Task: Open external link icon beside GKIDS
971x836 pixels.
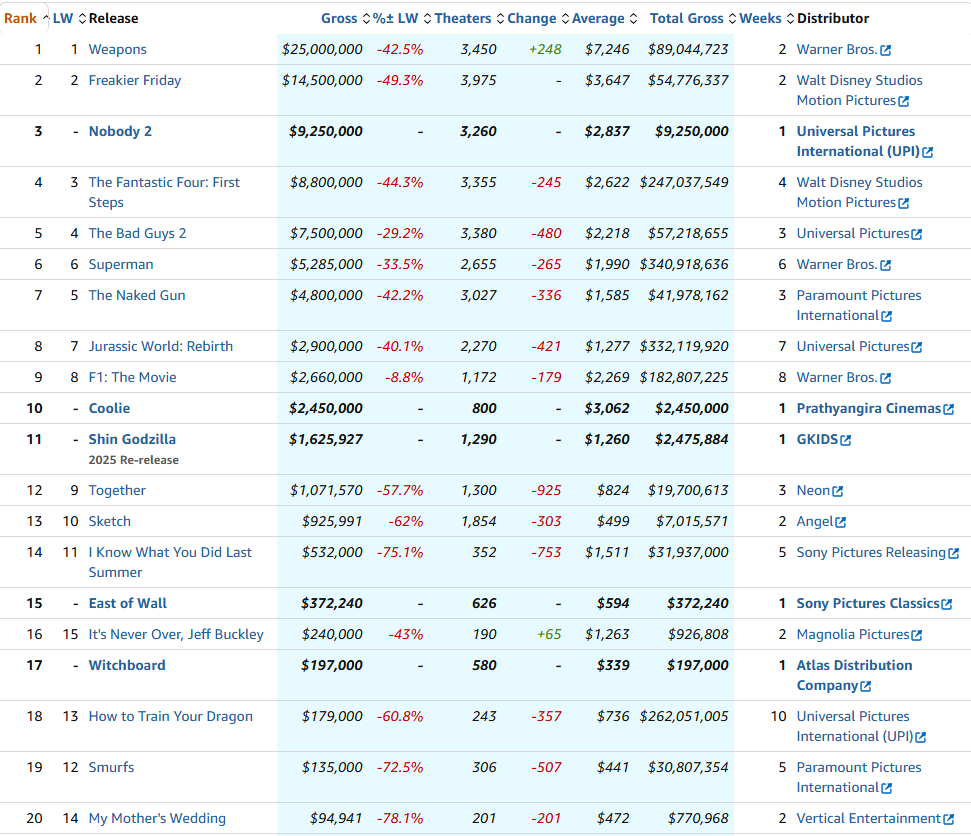Action: [x=846, y=440]
